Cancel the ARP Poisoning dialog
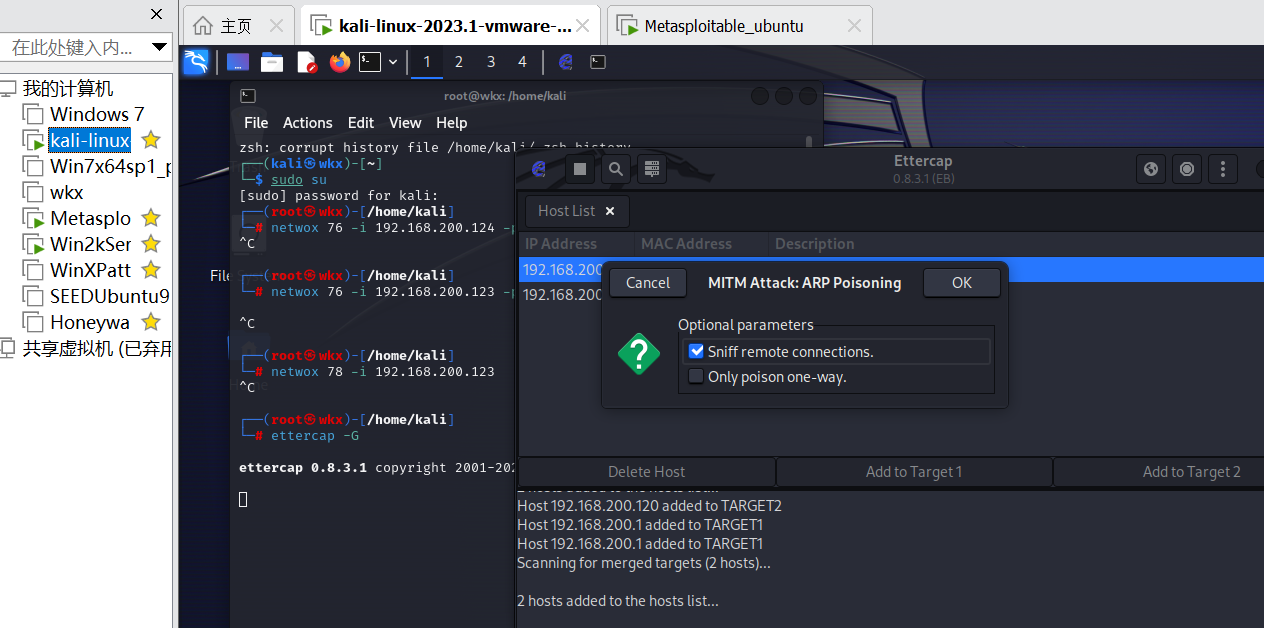 [648, 282]
